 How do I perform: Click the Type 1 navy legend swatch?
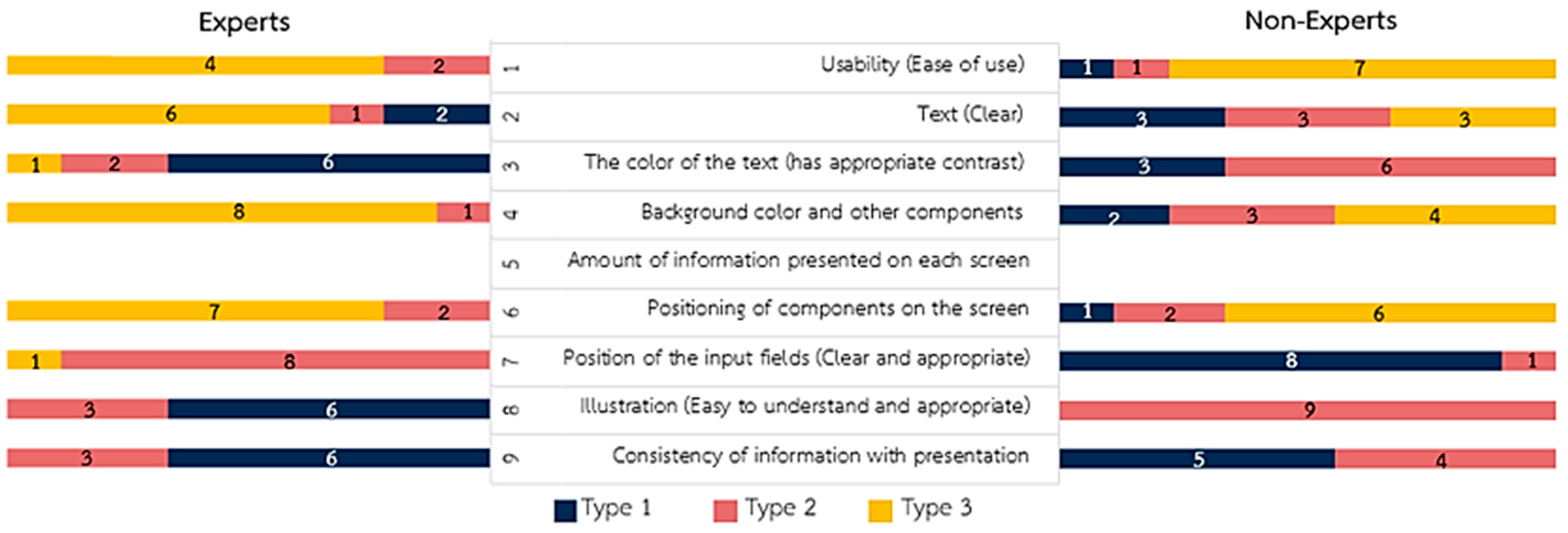coord(564,511)
